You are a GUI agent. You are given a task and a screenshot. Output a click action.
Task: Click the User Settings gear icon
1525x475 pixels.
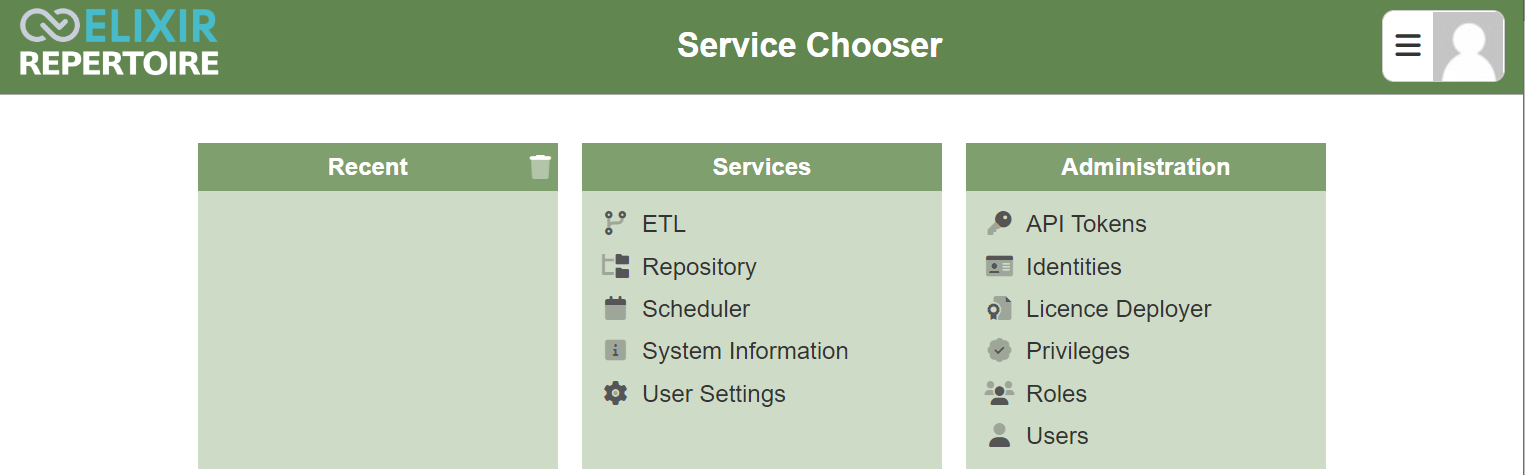point(616,394)
